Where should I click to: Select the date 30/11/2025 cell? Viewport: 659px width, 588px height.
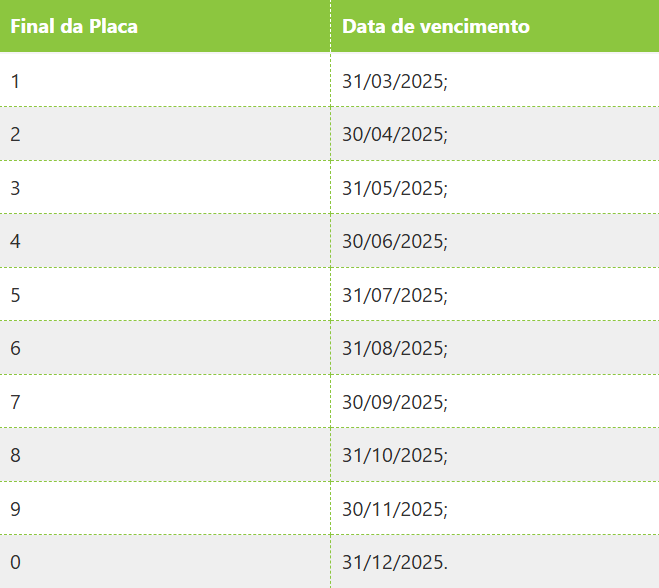(x=495, y=509)
